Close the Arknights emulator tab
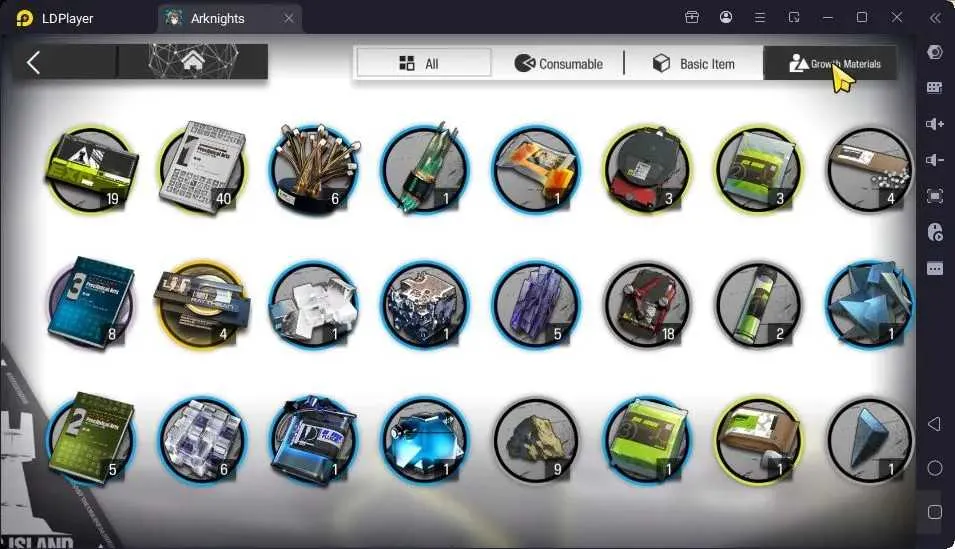 tap(289, 18)
